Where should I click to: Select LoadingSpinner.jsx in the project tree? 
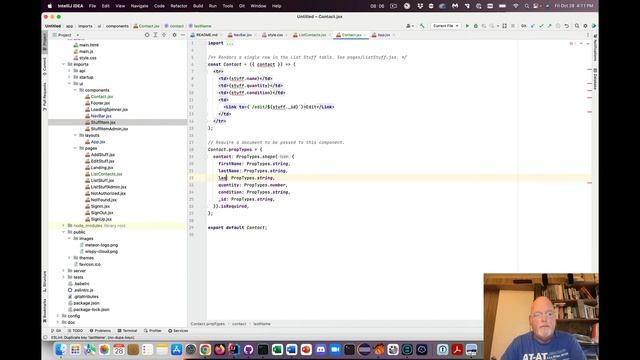pyautogui.click(x=109, y=109)
